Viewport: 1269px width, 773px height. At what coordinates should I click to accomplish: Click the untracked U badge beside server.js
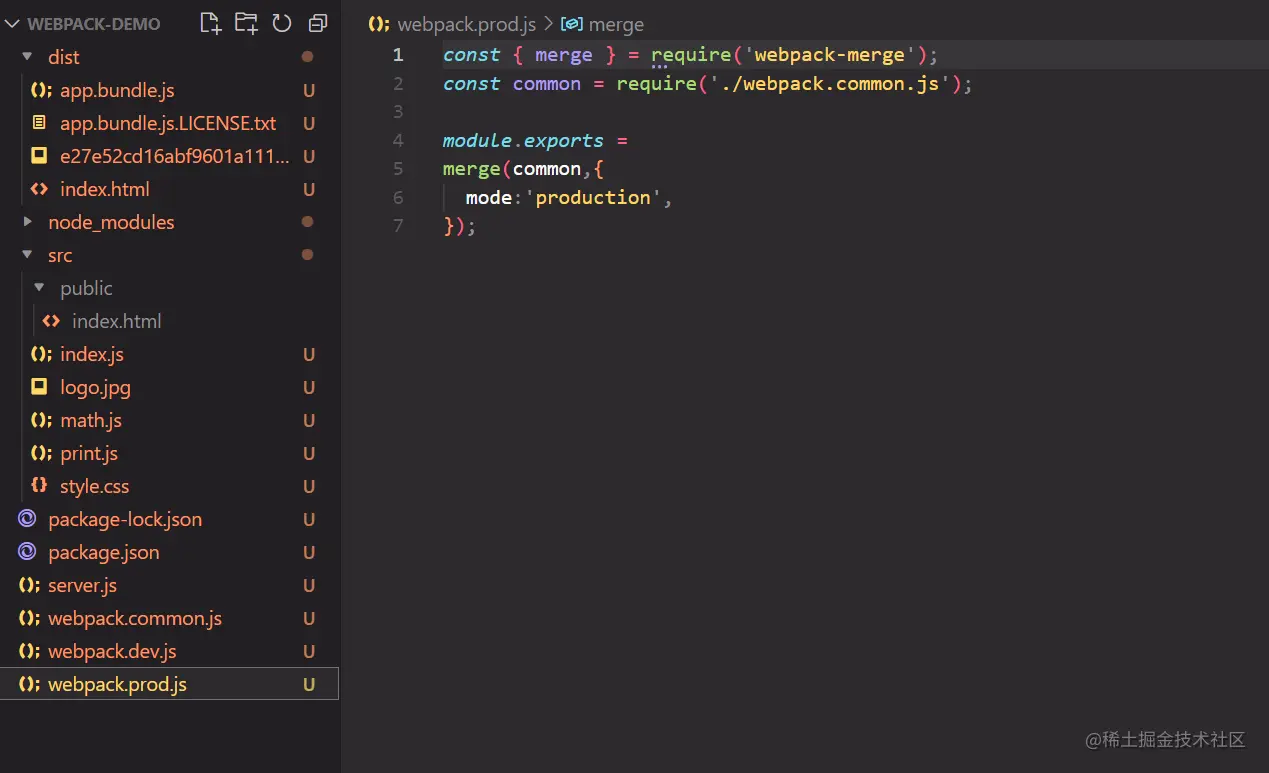coord(309,585)
